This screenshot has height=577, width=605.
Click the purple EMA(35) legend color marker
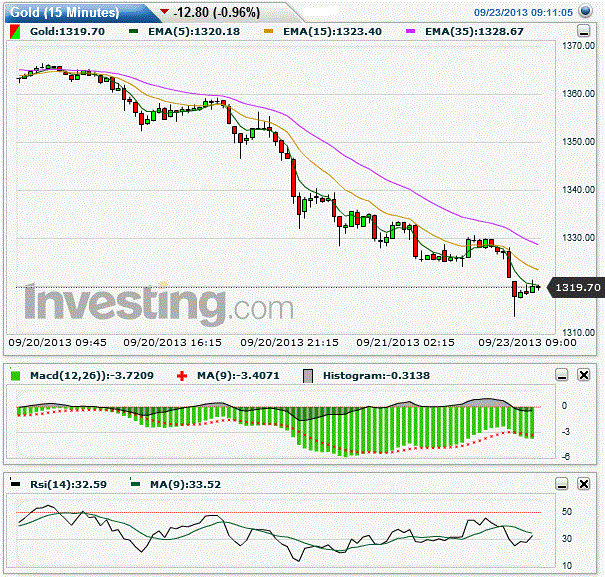pyautogui.click(x=411, y=31)
